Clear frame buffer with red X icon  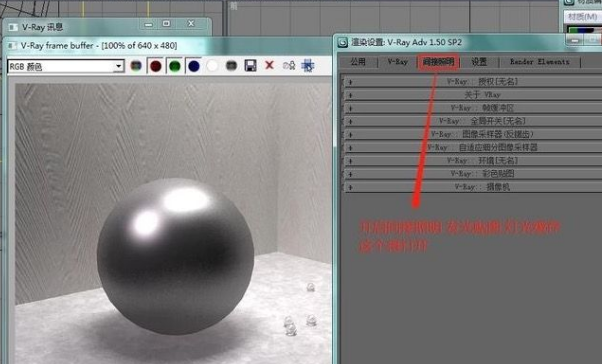(x=270, y=65)
